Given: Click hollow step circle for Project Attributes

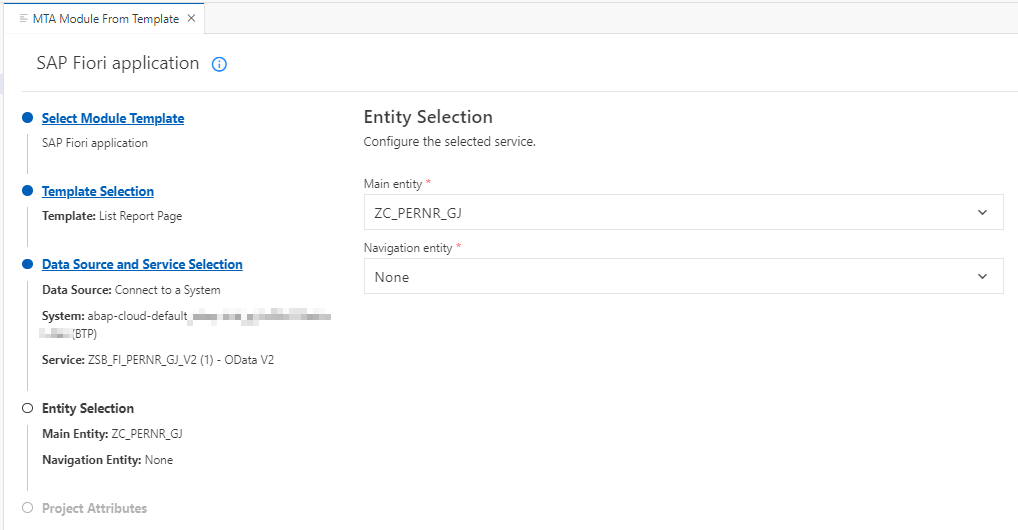Looking at the screenshot, I should point(27,508).
